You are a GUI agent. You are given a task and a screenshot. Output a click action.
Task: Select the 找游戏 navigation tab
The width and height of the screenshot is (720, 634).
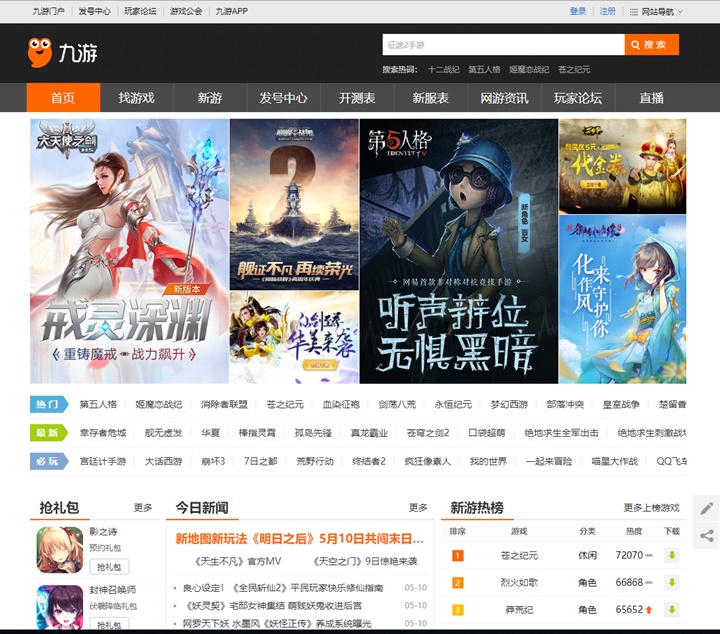(137, 97)
